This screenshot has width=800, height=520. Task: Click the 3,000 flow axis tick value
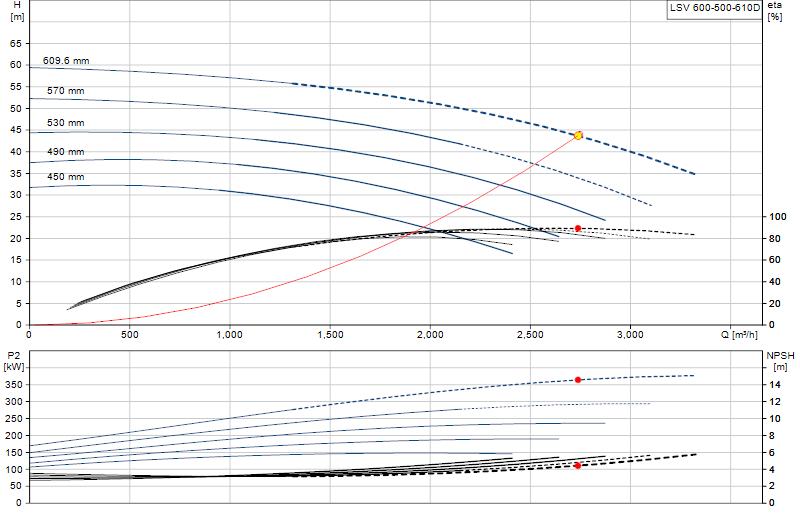point(630,335)
